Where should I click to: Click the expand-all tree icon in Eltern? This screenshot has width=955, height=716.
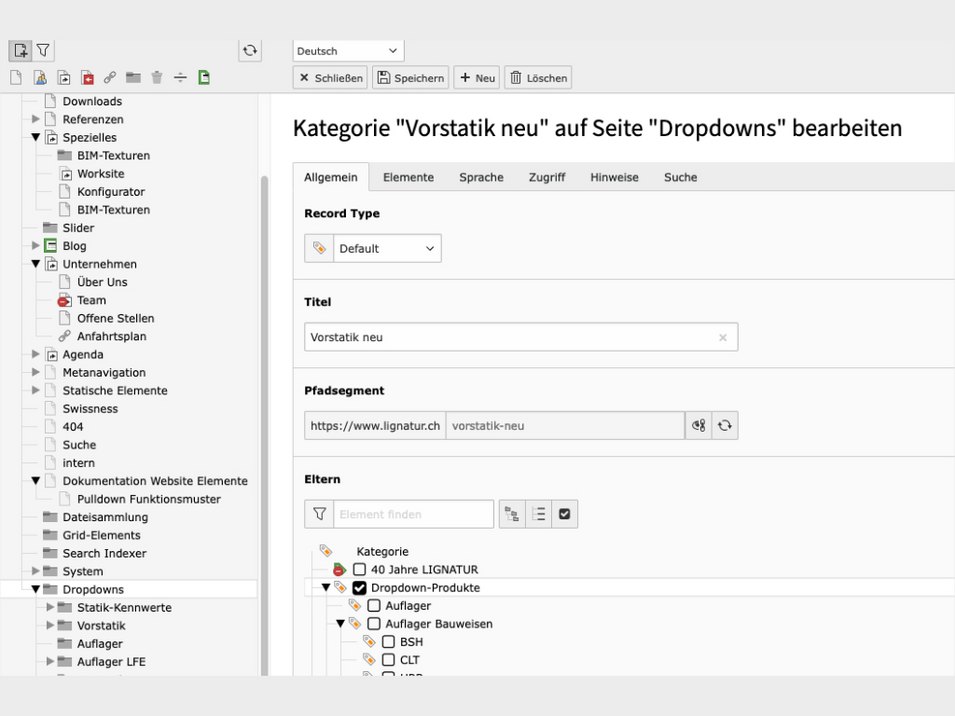click(512, 514)
